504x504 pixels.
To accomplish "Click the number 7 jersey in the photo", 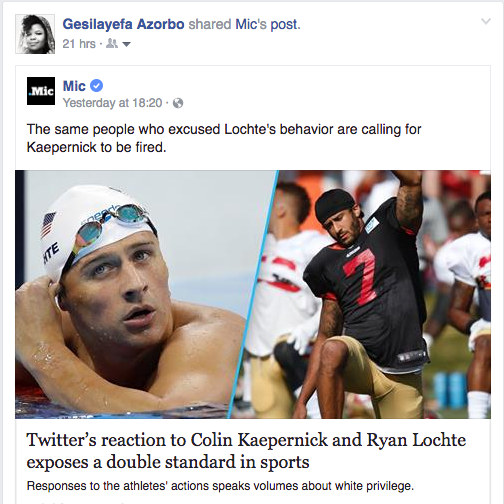I will tap(361, 275).
